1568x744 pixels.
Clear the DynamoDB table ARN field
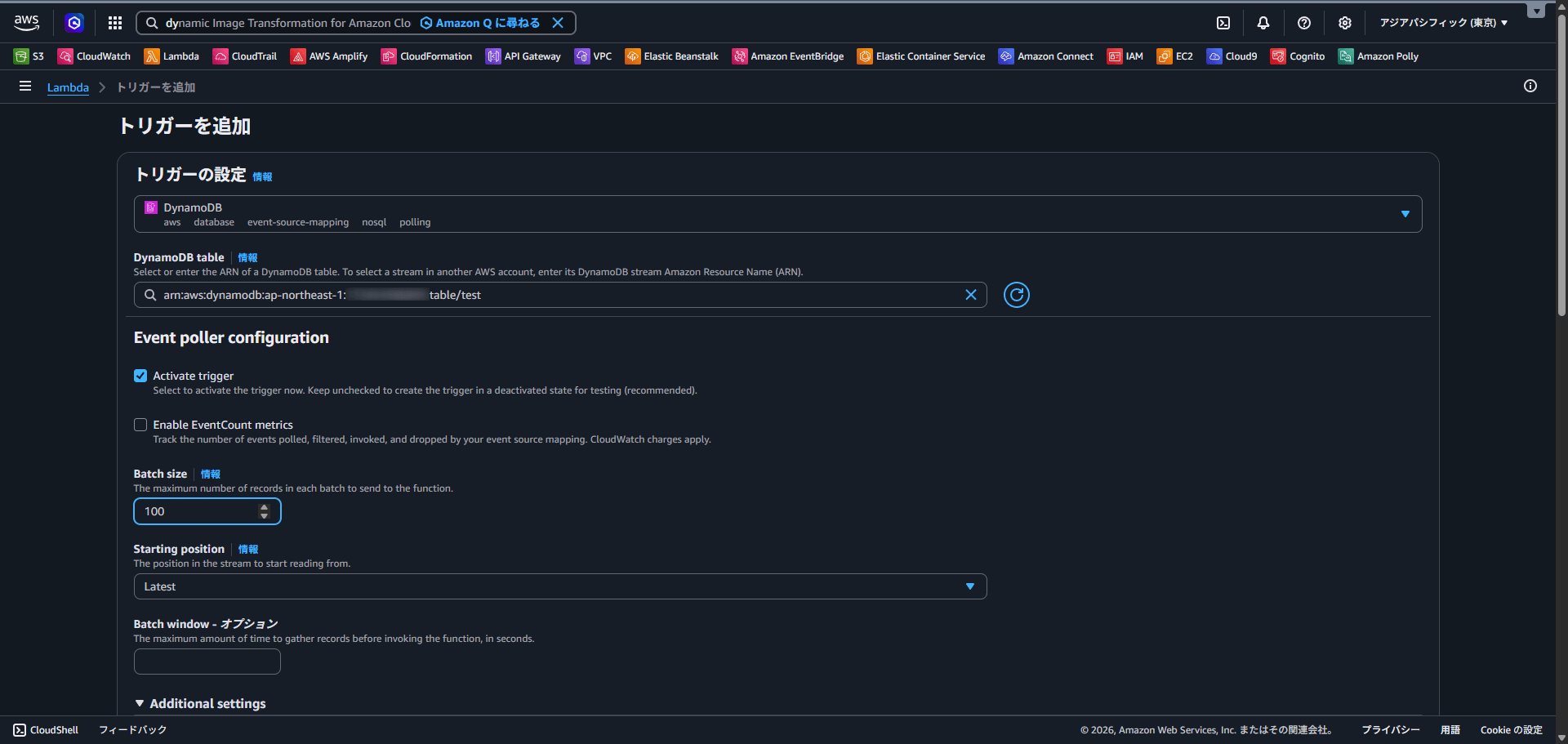pyautogui.click(x=970, y=295)
